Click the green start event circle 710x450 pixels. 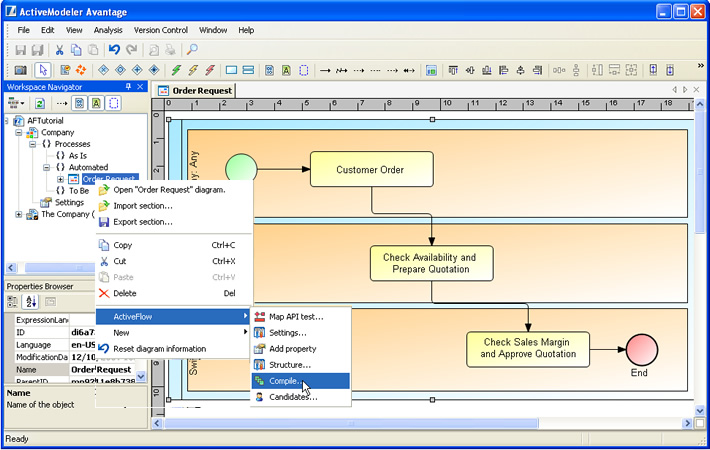[241, 168]
